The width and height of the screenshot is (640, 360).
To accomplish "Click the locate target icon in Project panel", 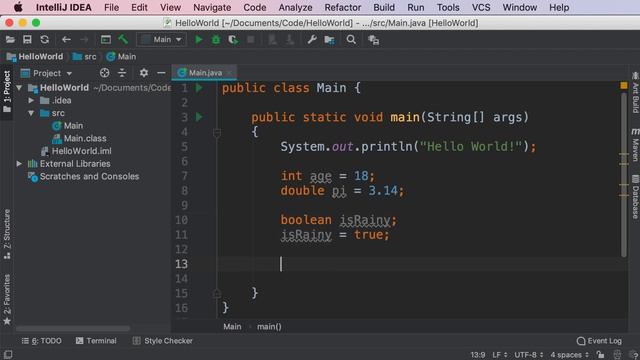I will click(104, 73).
